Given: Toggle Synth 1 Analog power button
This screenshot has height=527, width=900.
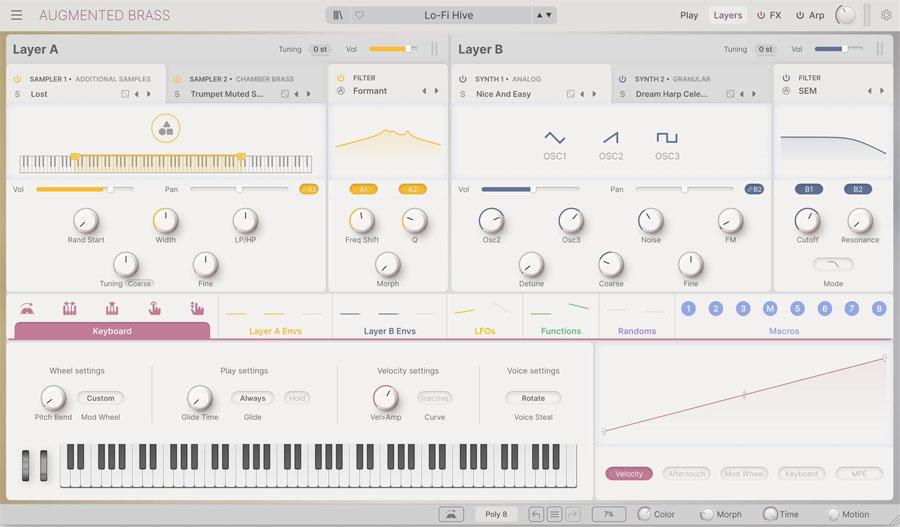Looking at the screenshot, I should coord(463,79).
